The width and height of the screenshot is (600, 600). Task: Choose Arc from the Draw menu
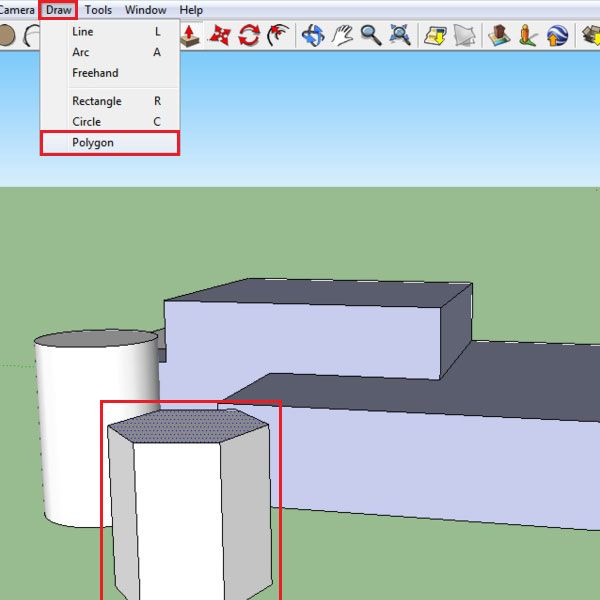[x=110, y=52]
